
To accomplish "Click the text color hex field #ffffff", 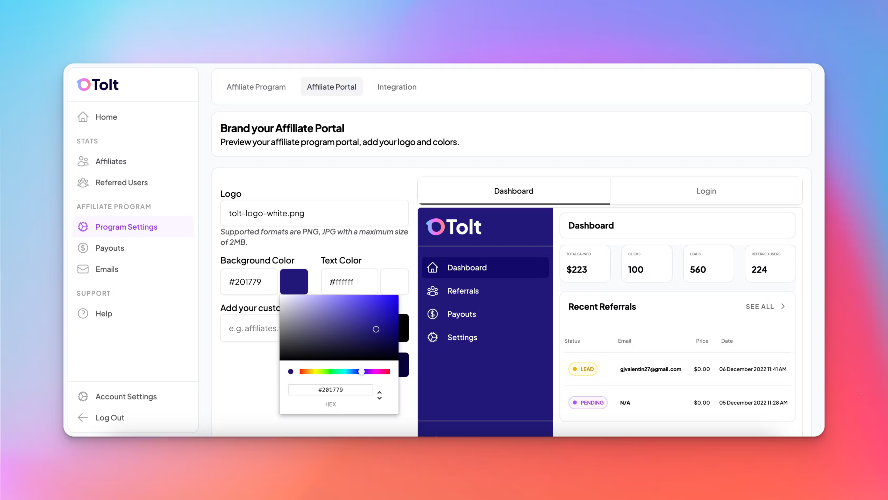I will pyautogui.click(x=349, y=281).
